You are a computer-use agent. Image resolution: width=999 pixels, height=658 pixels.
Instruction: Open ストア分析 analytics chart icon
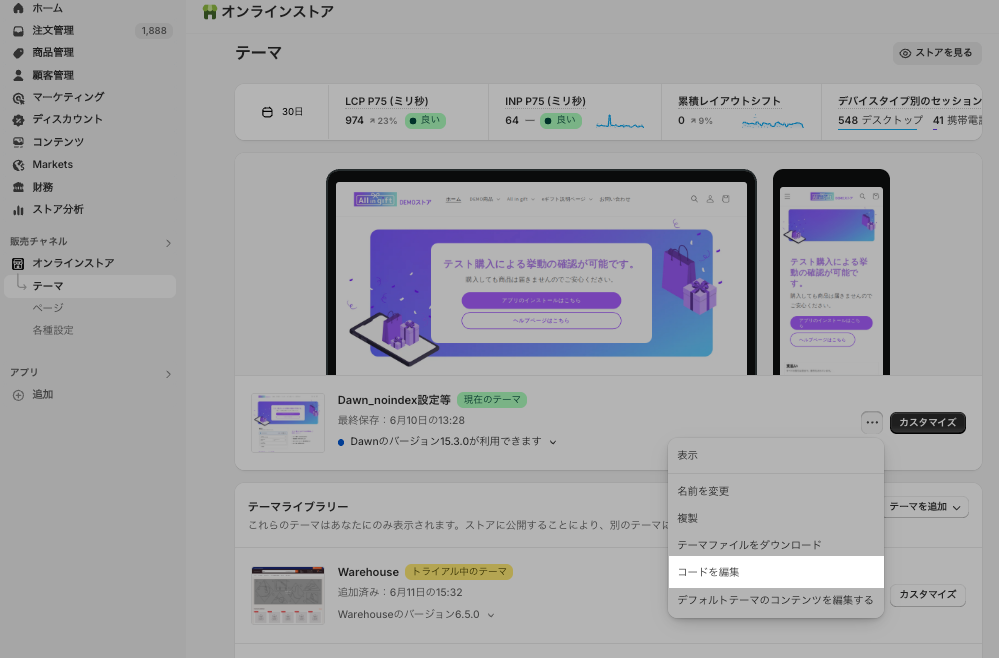tap(18, 209)
